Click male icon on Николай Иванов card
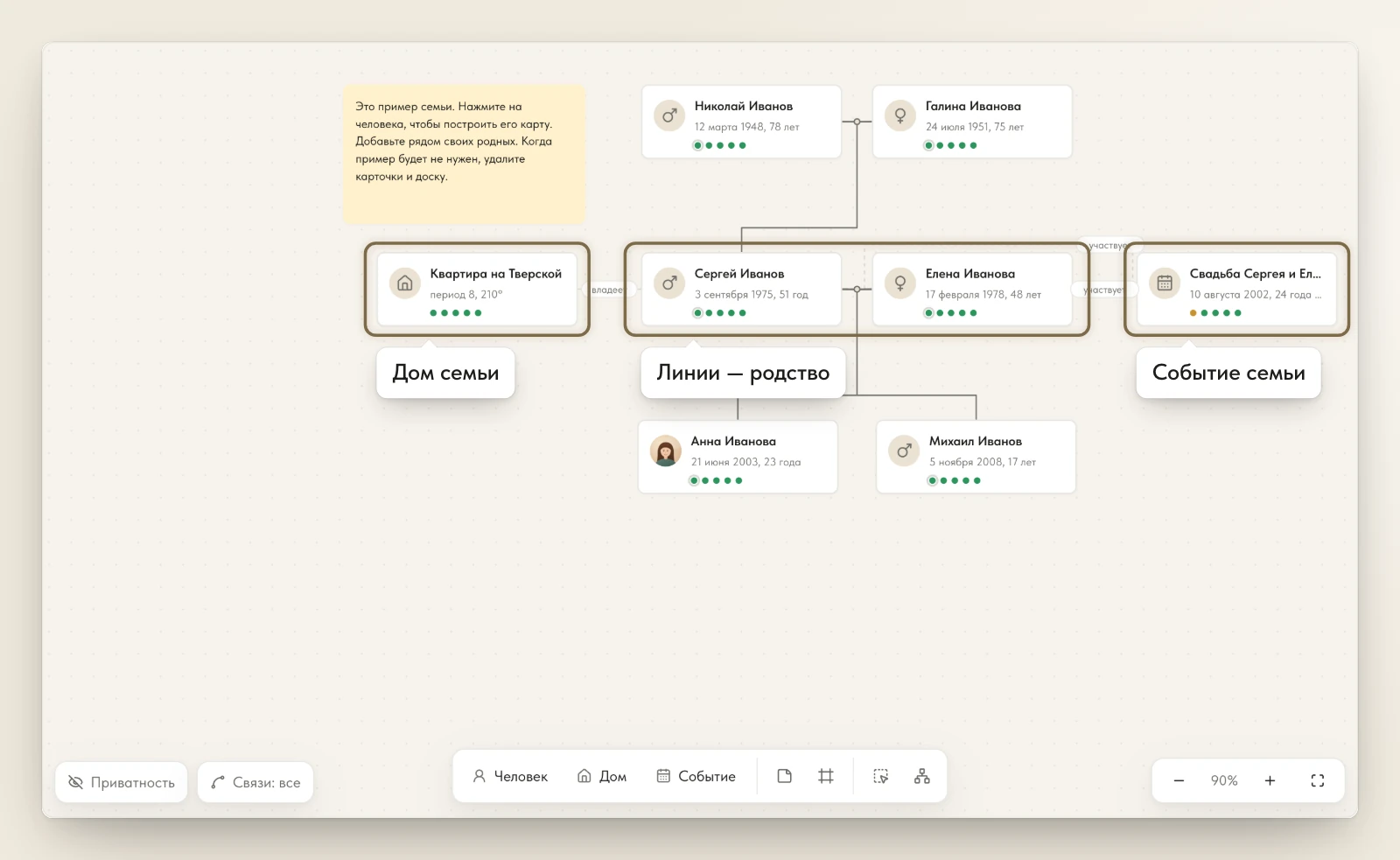This screenshot has width=1400, height=860. point(669,115)
